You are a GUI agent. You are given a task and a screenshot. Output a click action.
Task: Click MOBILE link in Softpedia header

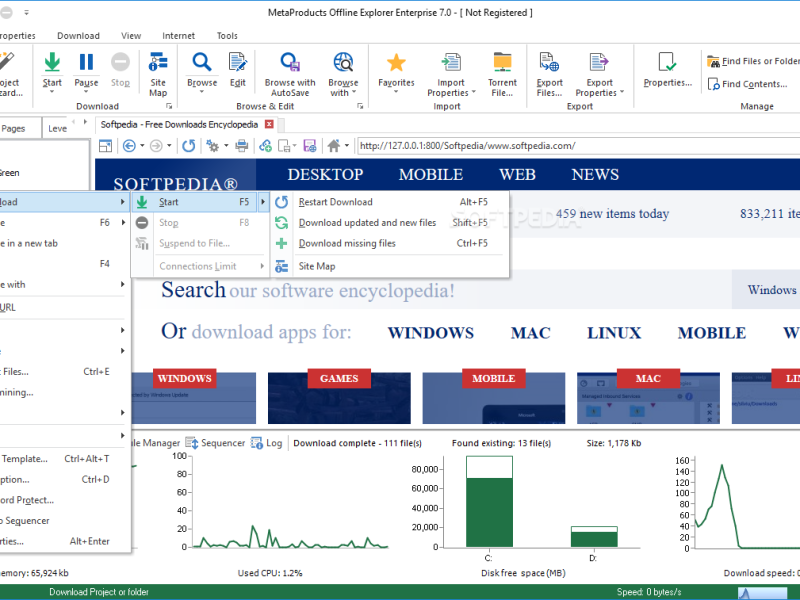pos(431,174)
